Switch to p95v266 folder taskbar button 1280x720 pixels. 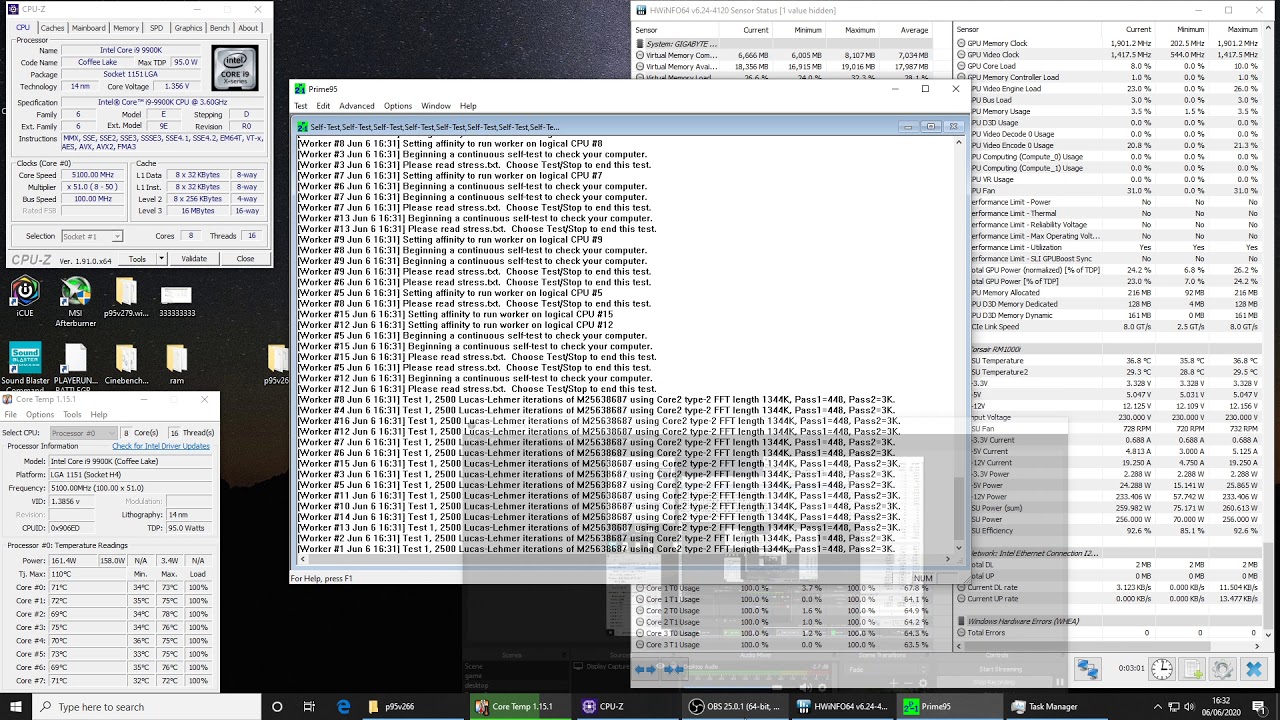(415, 706)
